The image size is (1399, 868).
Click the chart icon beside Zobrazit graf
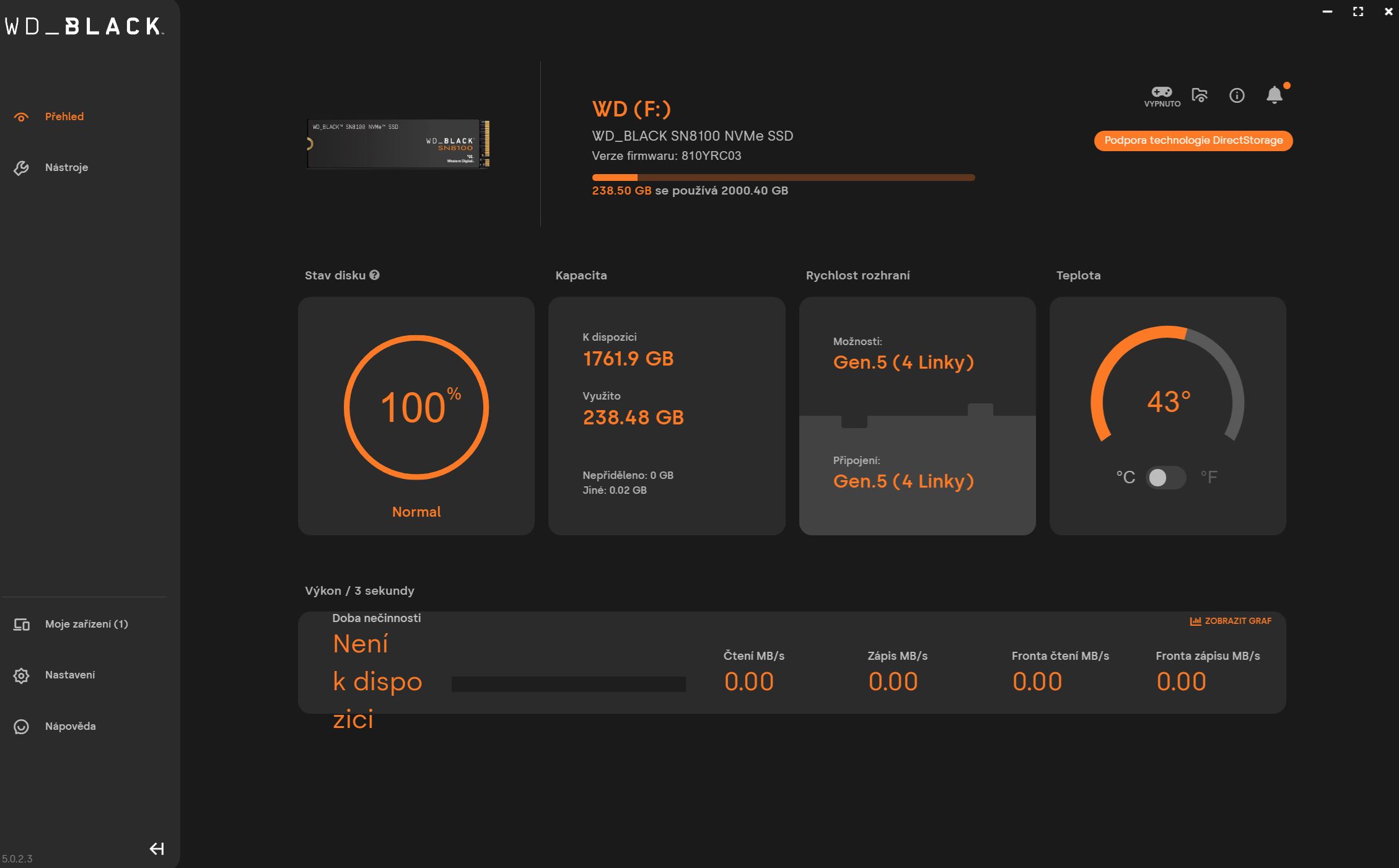(1195, 621)
